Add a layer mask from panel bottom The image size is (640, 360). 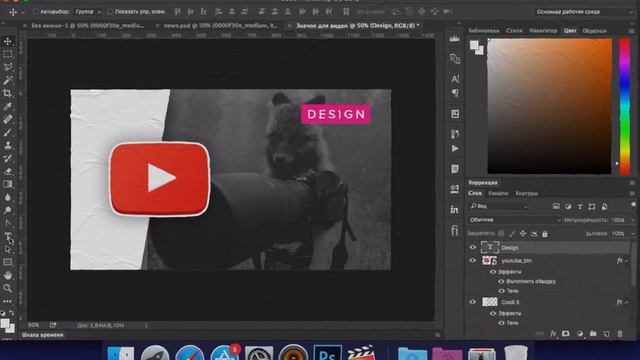pyautogui.click(x=566, y=333)
